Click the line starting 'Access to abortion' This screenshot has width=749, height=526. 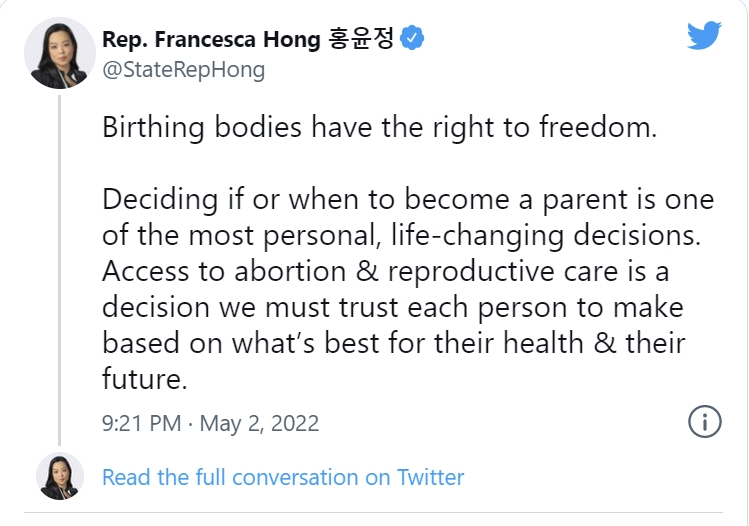(x=385, y=271)
